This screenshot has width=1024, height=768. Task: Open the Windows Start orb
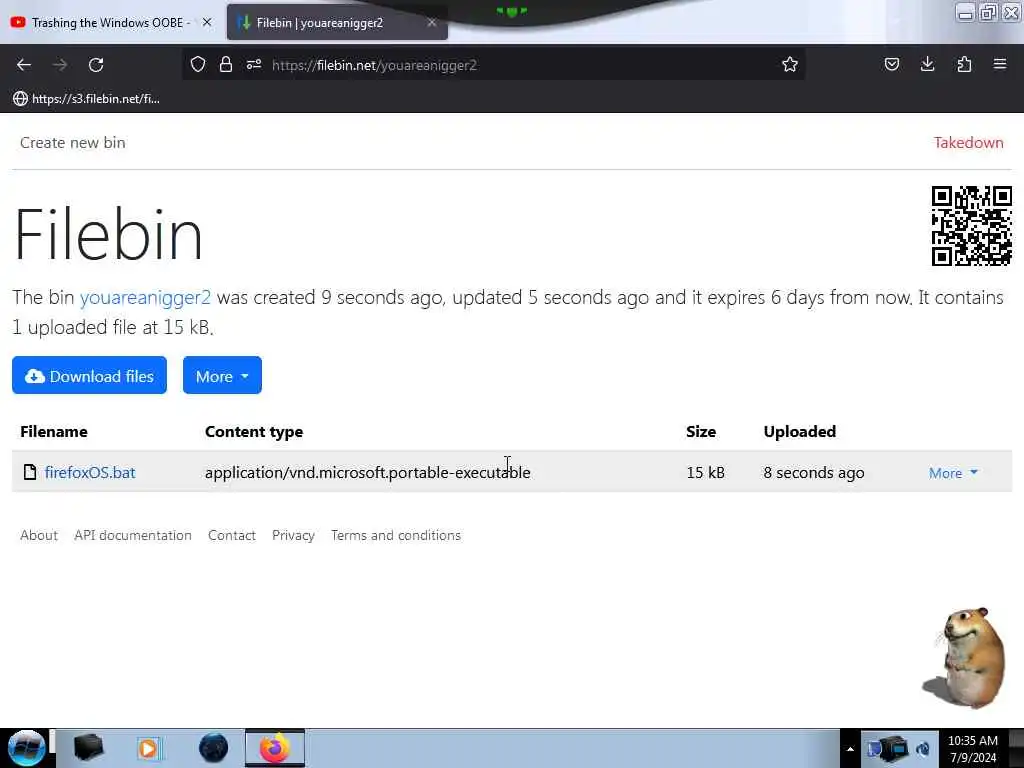tap(26, 748)
